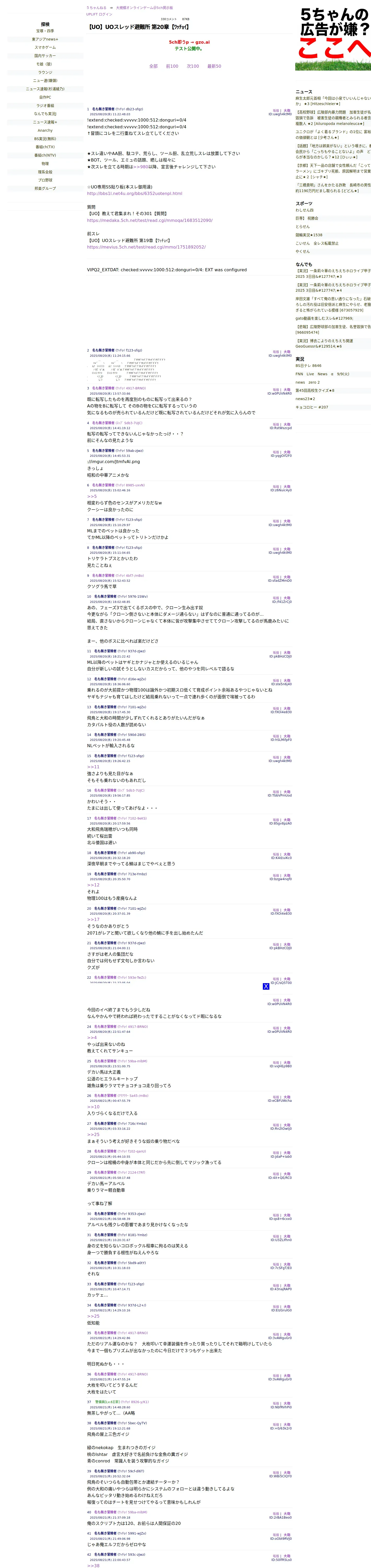Open 宝塚・四季 board in sidebar
Viewport: 371px width, 1568px height.
coord(45,31)
